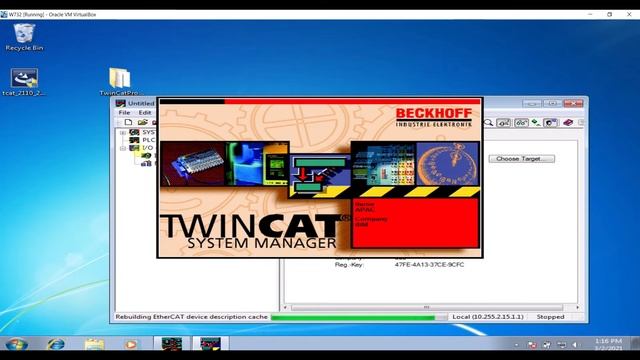Viewport: 640px width, 360px height.
Task: Open the Edit menu
Action: (144, 113)
